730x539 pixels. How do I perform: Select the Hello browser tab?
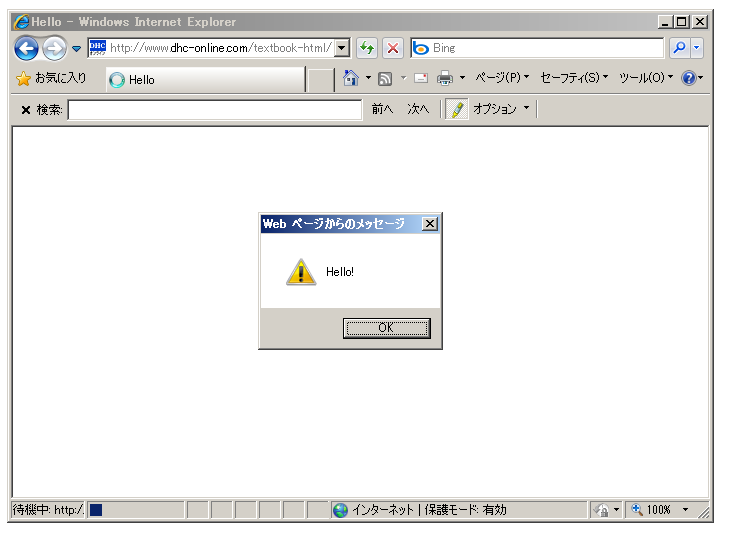click(x=206, y=80)
